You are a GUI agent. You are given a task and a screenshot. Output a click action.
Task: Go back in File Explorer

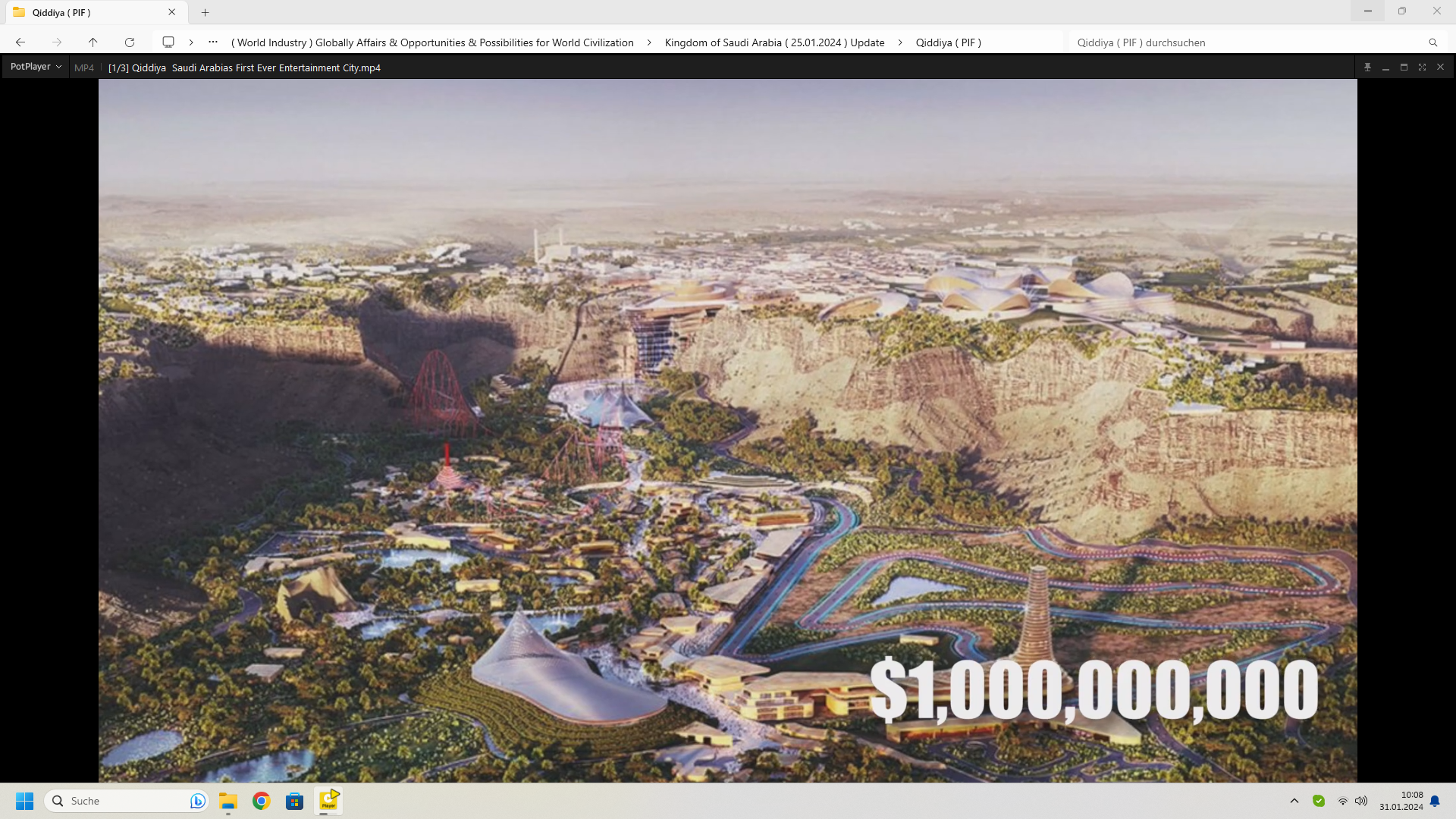(x=20, y=42)
